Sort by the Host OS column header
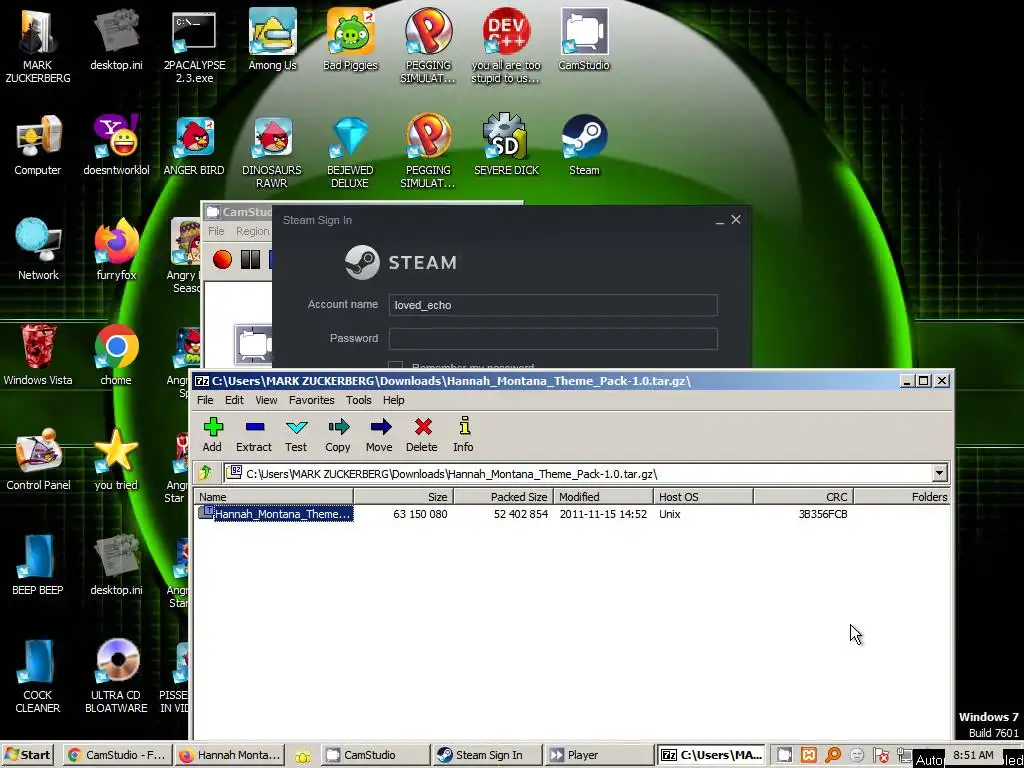 pos(703,497)
